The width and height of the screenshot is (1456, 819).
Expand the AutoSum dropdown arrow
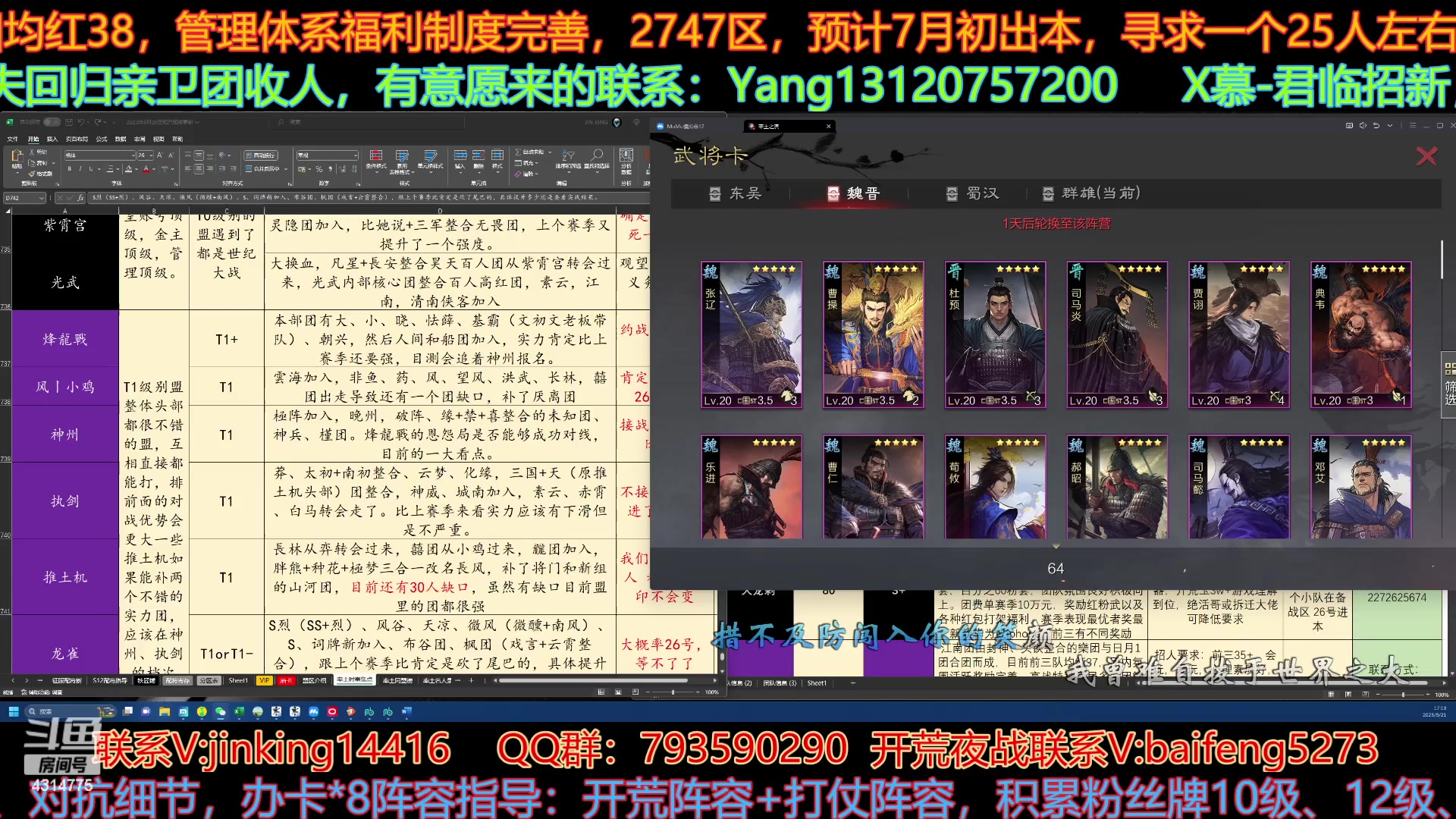550,152
